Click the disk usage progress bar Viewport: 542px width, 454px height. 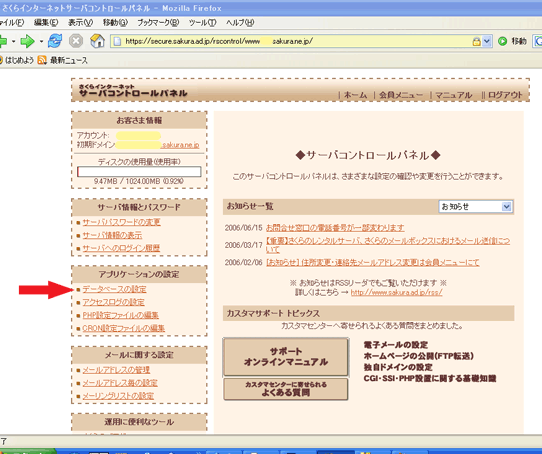click(139, 172)
